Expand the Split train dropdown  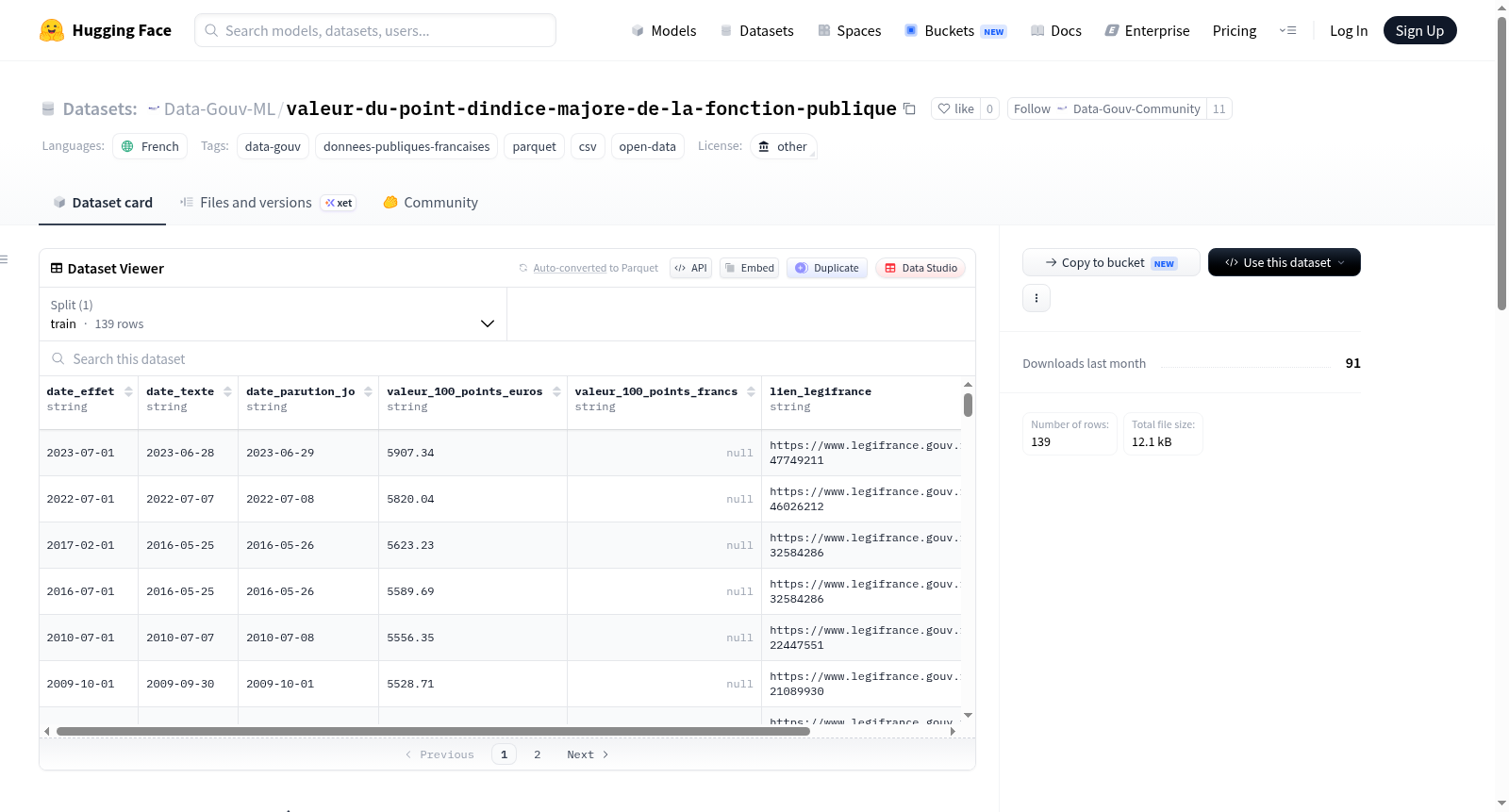point(273,314)
